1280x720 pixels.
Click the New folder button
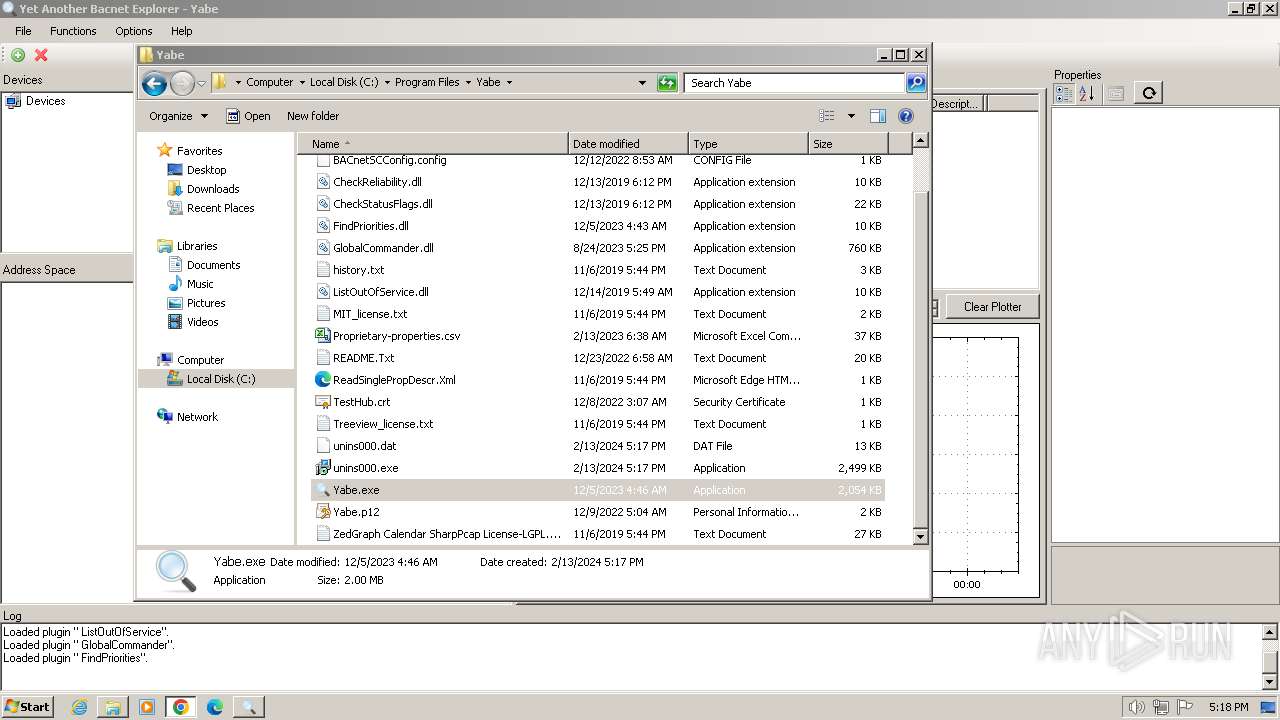tap(313, 116)
